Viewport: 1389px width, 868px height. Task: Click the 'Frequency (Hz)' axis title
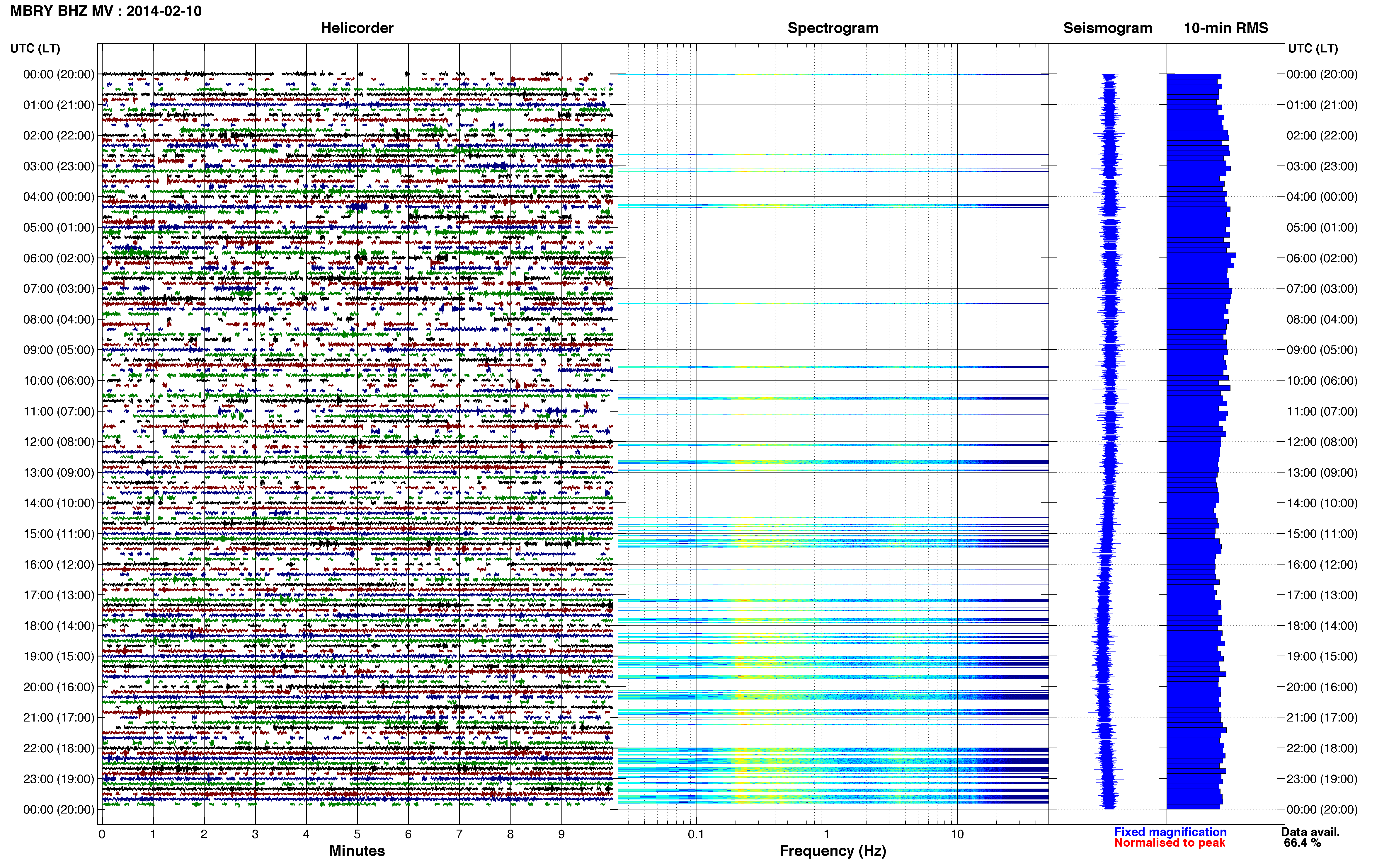[x=833, y=851]
